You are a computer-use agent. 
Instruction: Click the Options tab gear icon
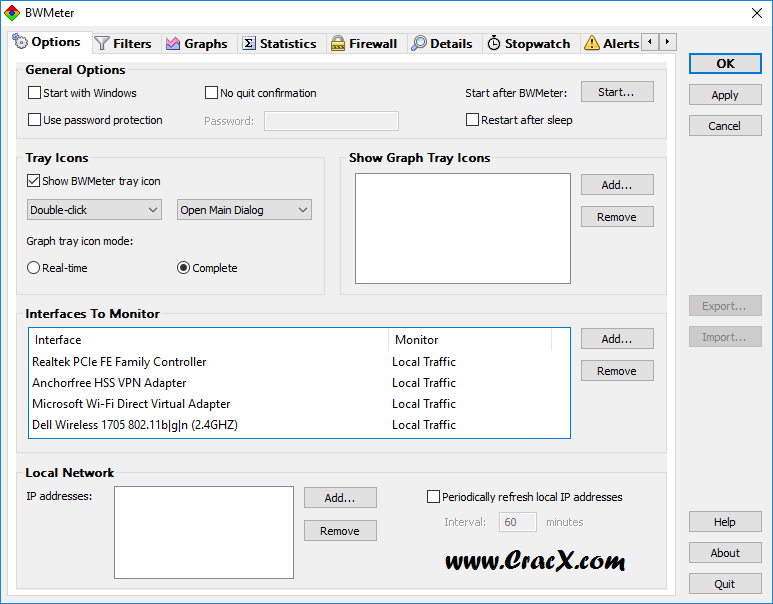(x=20, y=42)
